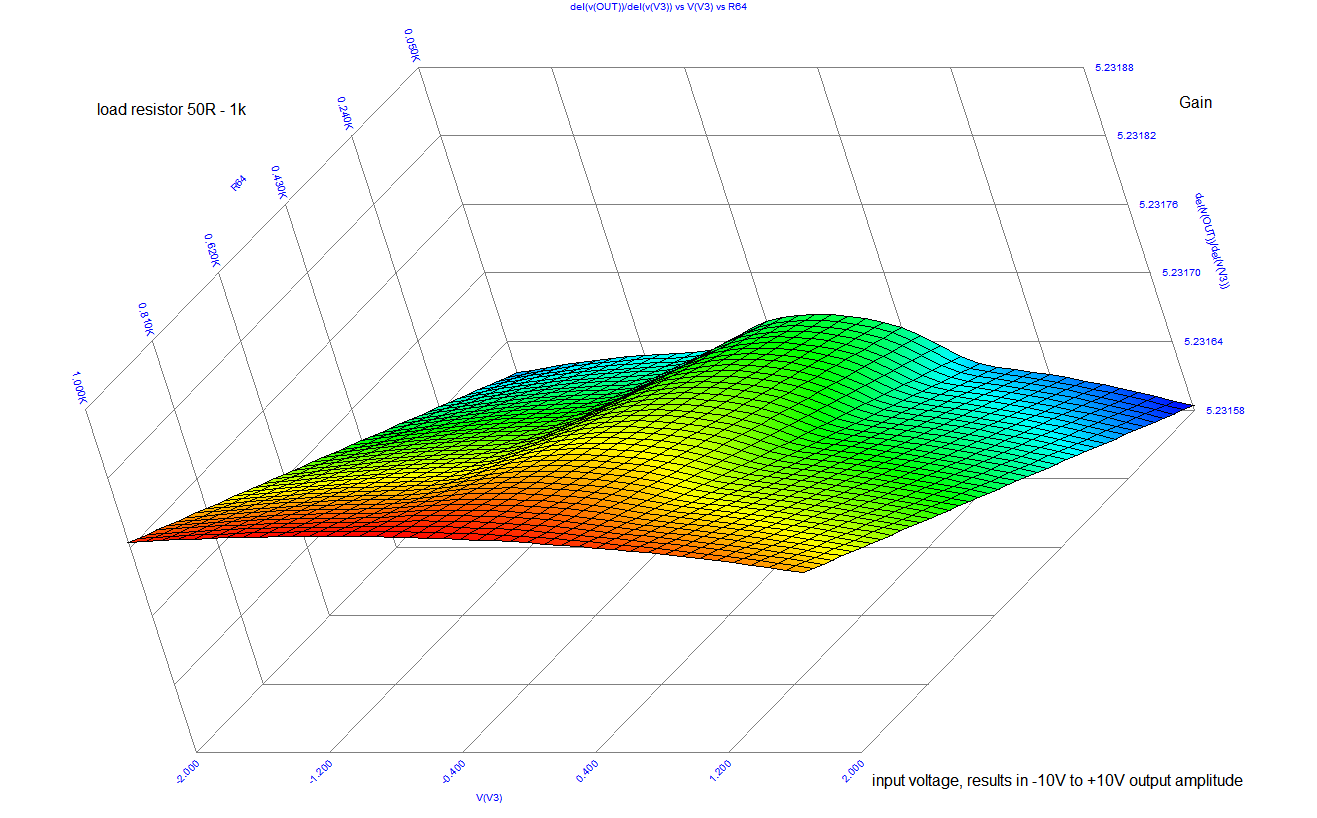This screenshot has width=1317, height=818.
Task: Click the 'Gain' annotation text
Action: tap(1196, 102)
